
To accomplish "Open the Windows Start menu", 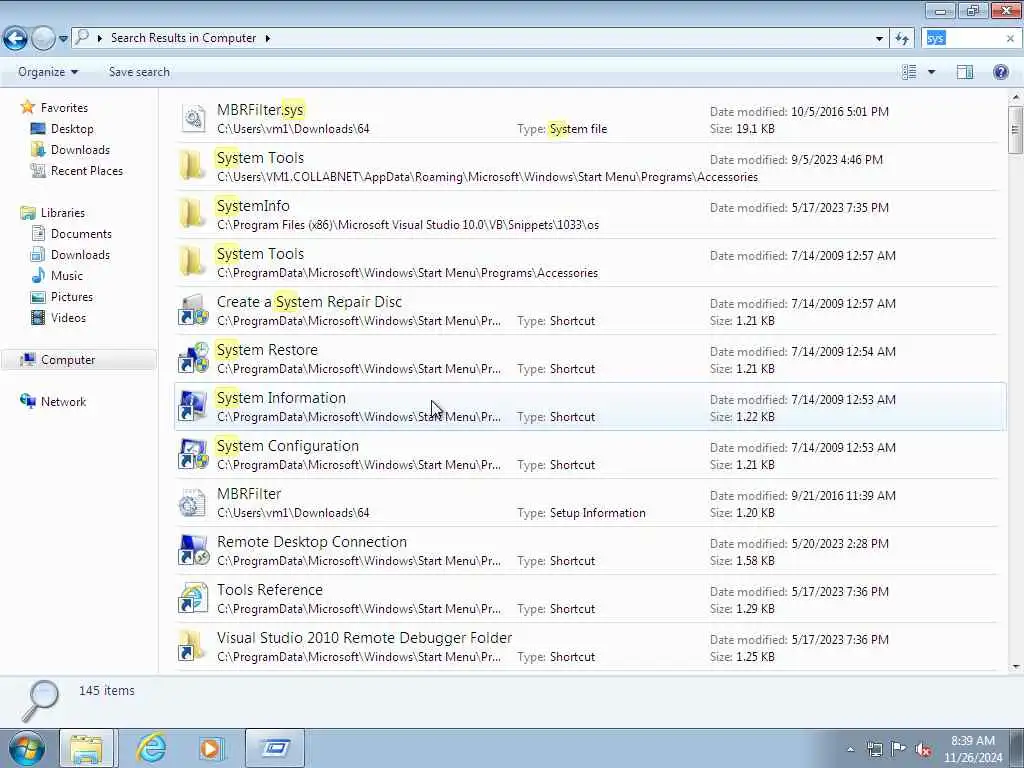I will (27, 748).
